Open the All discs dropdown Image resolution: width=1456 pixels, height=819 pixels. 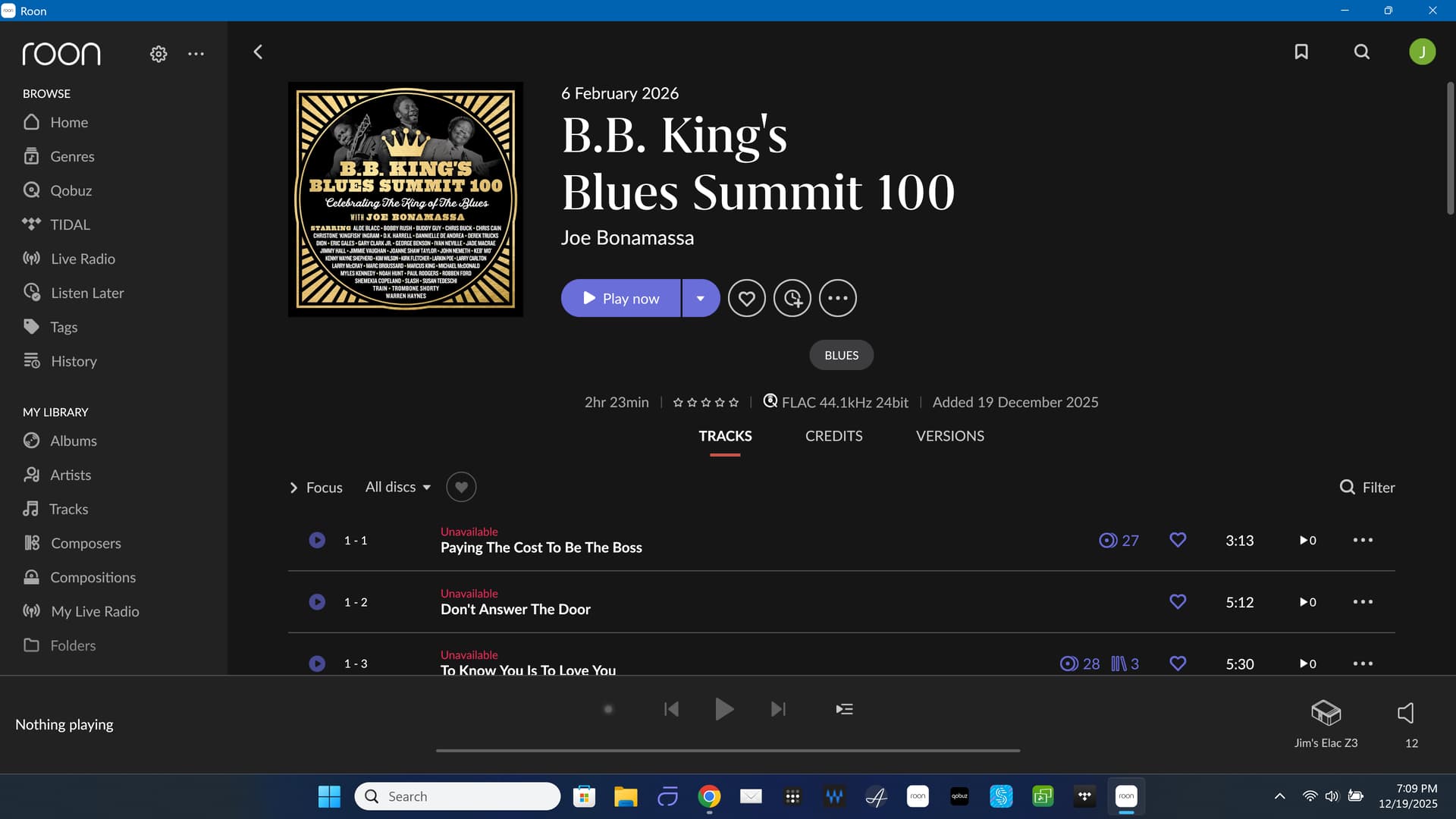pyautogui.click(x=397, y=487)
